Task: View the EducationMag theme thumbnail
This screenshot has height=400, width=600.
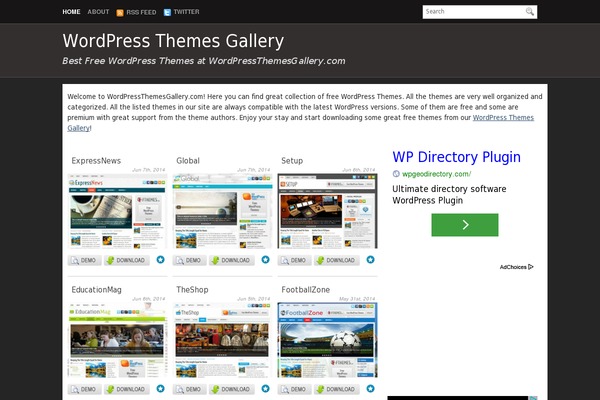Action: pos(117,340)
